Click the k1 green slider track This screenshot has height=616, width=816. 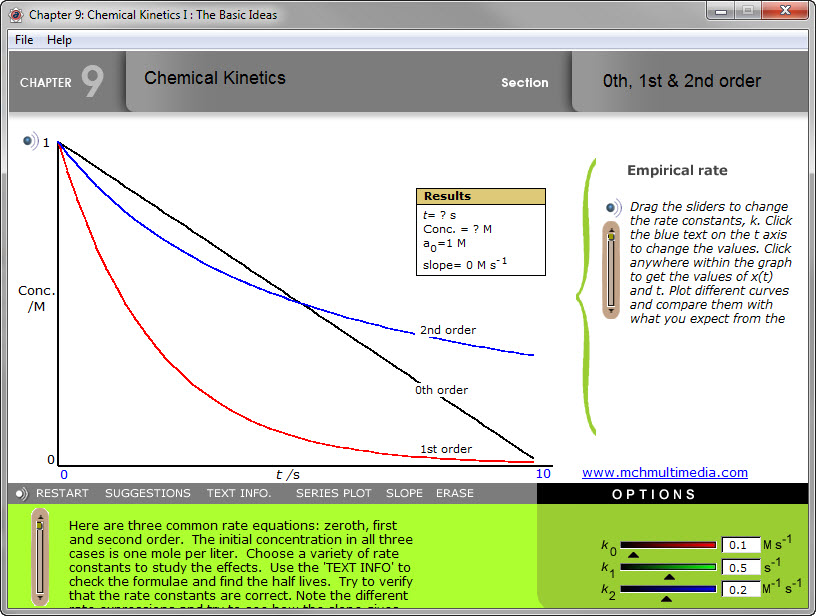pyautogui.click(x=668, y=567)
